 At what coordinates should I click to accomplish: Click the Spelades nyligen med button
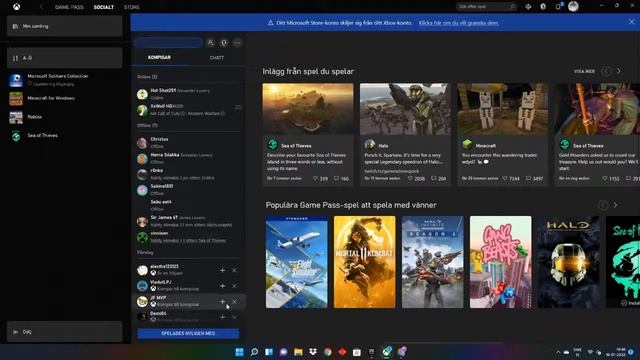pos(188,333)
